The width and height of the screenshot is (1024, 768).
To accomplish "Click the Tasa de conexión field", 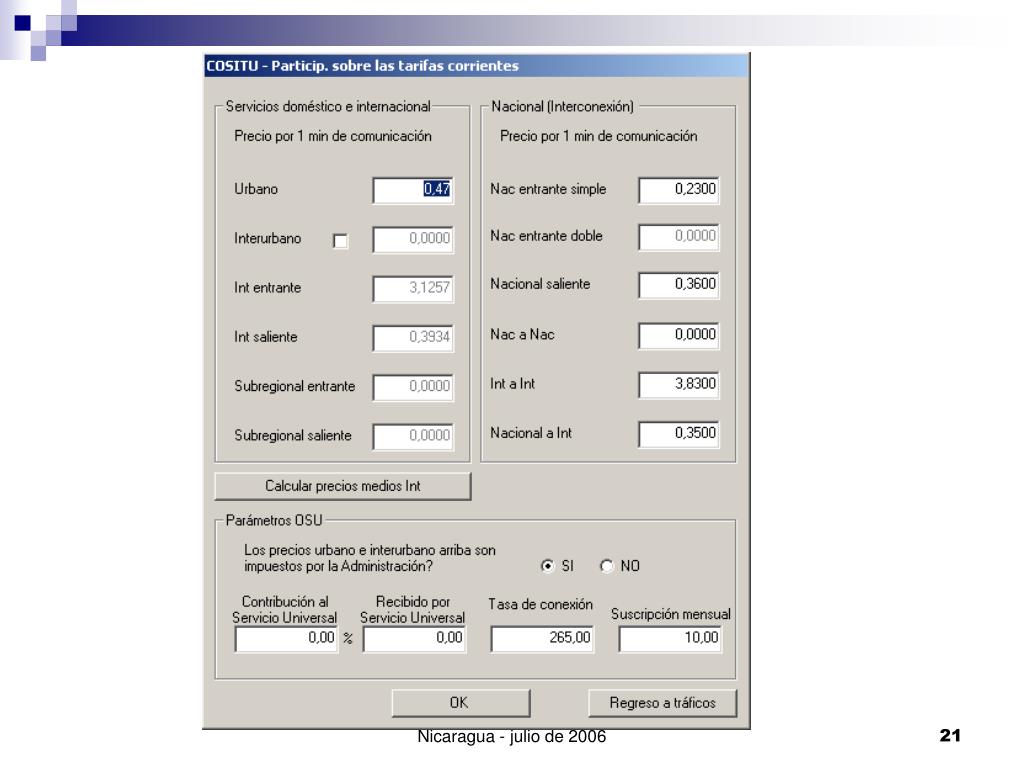I will pyautogui.click(x=542, y=639).
